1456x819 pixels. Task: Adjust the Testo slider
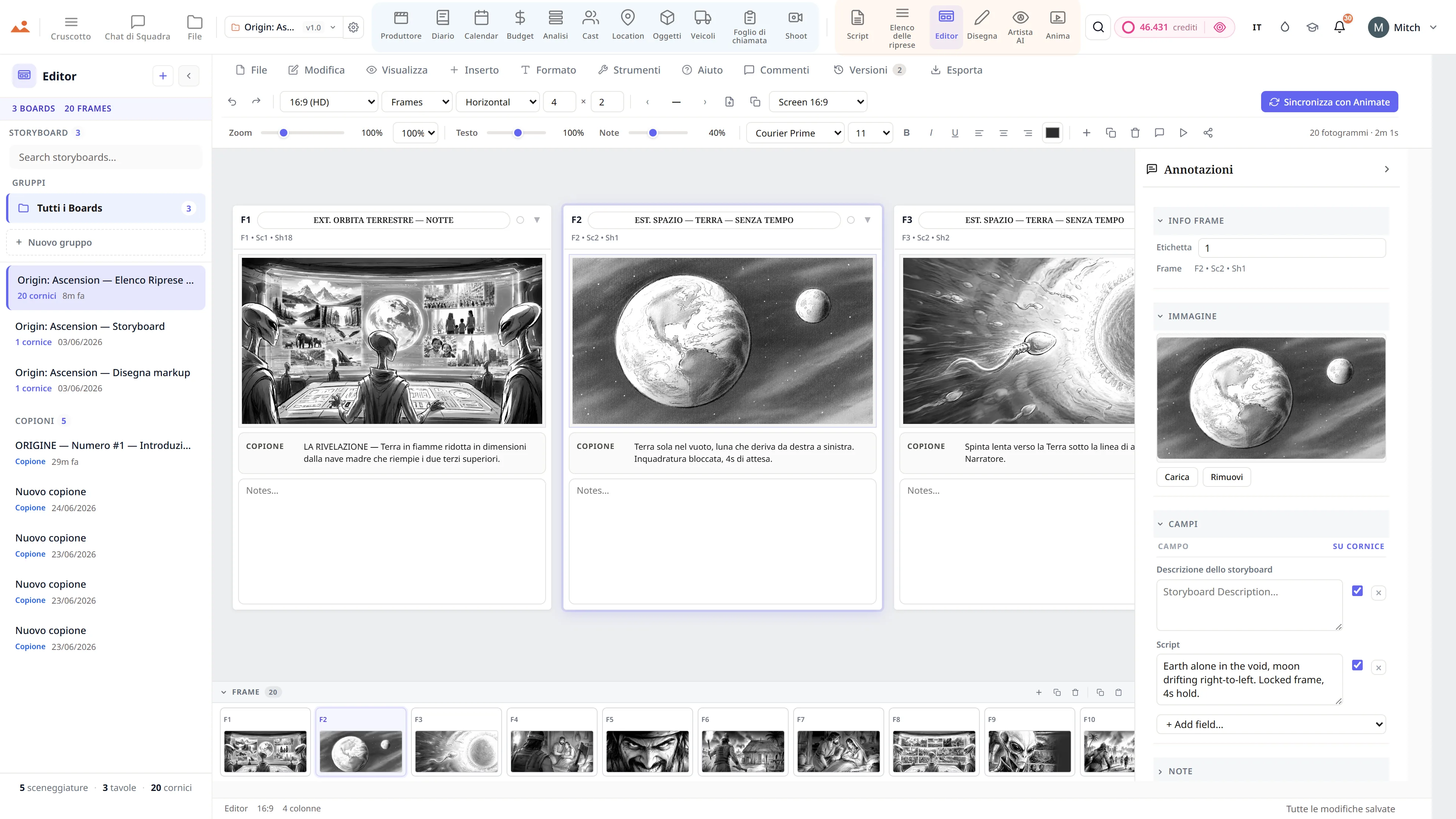point(516,133)
